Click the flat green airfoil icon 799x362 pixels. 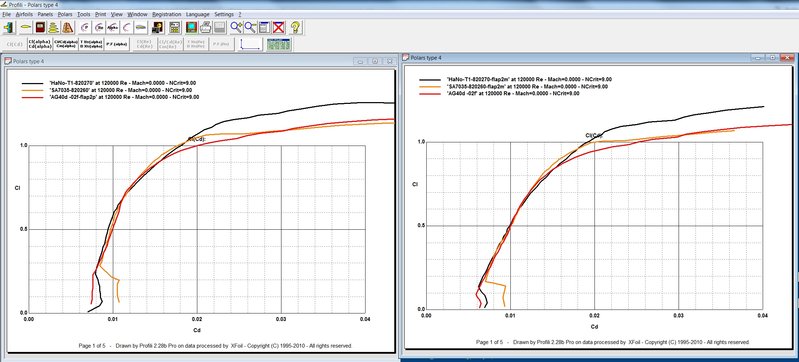pos(141,27)
